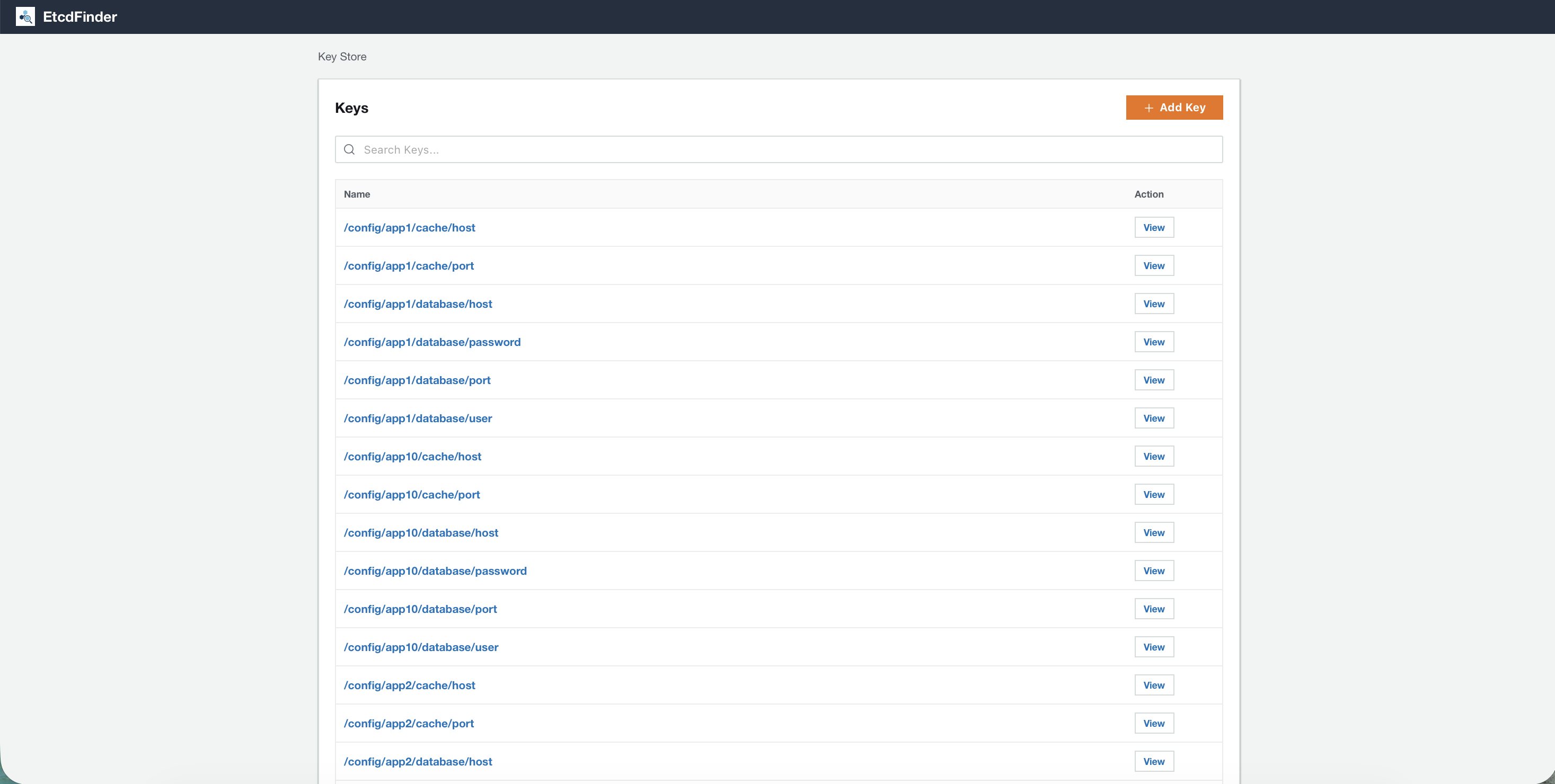The width and height of the screenshot is (1555, 784).
Task: Open the /config/app1/cache/host key
Action: click(x=409, y=228)
